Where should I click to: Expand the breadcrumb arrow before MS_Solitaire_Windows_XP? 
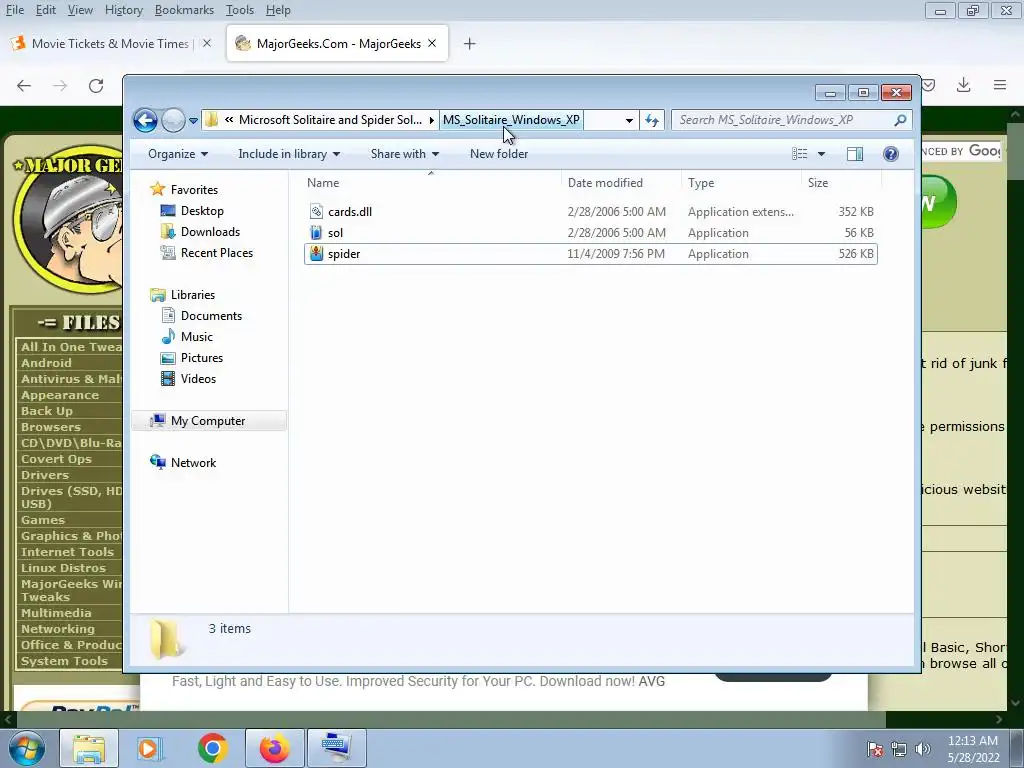coord(432,120)
